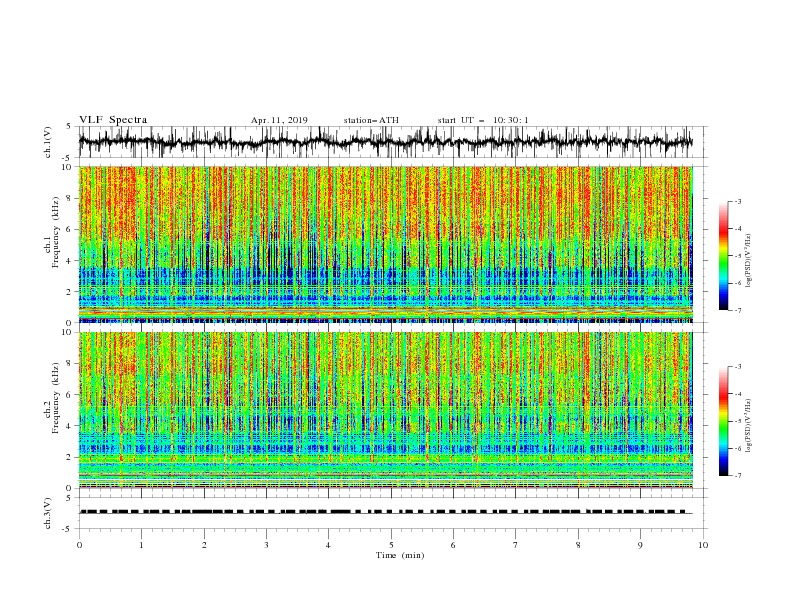The image size is (792, 612).
Task: Click the "VLF Spectra" plot title
Action: pyautogui.click(x=113, y=120)
